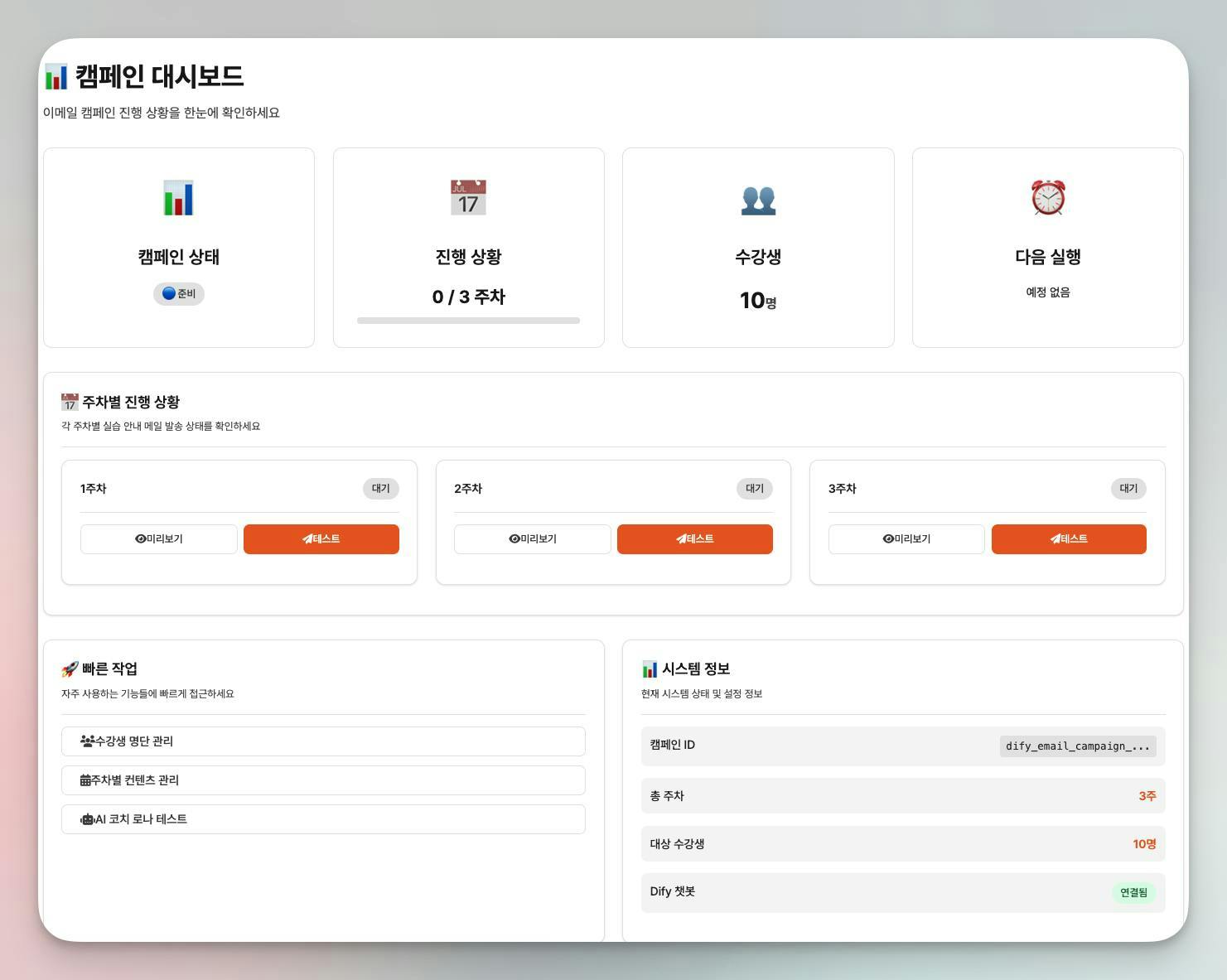1227x980 pixels.
Task: Click the users icon in 수강생 명단 관리
Action: tap(87, 741)
